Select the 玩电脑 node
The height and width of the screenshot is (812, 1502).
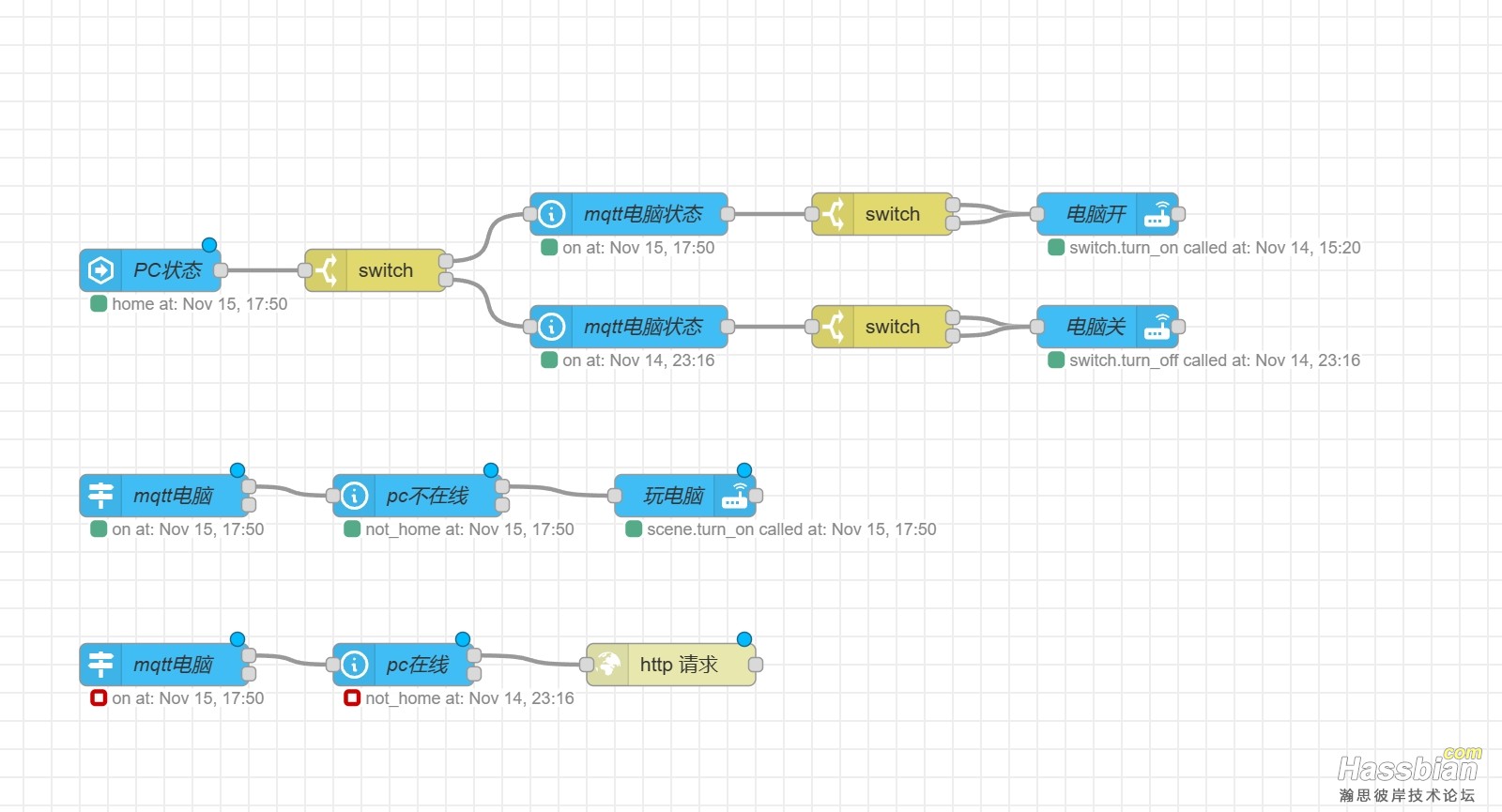click(x=685, y=496)
